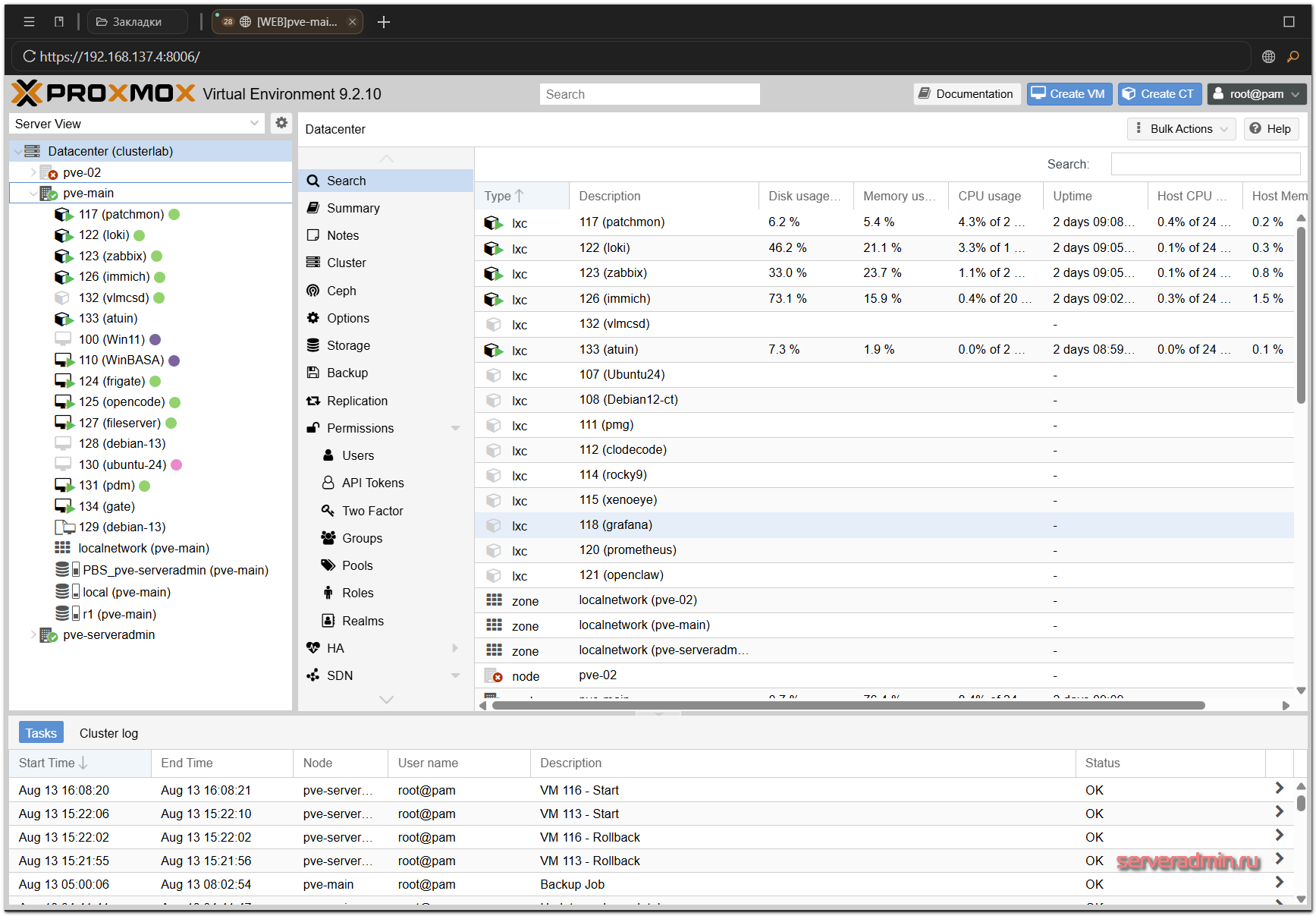Open the Bulk Actions dropdown
Image resolution: width=1316 pixels, height=916 pixels.
(1181, 129)
